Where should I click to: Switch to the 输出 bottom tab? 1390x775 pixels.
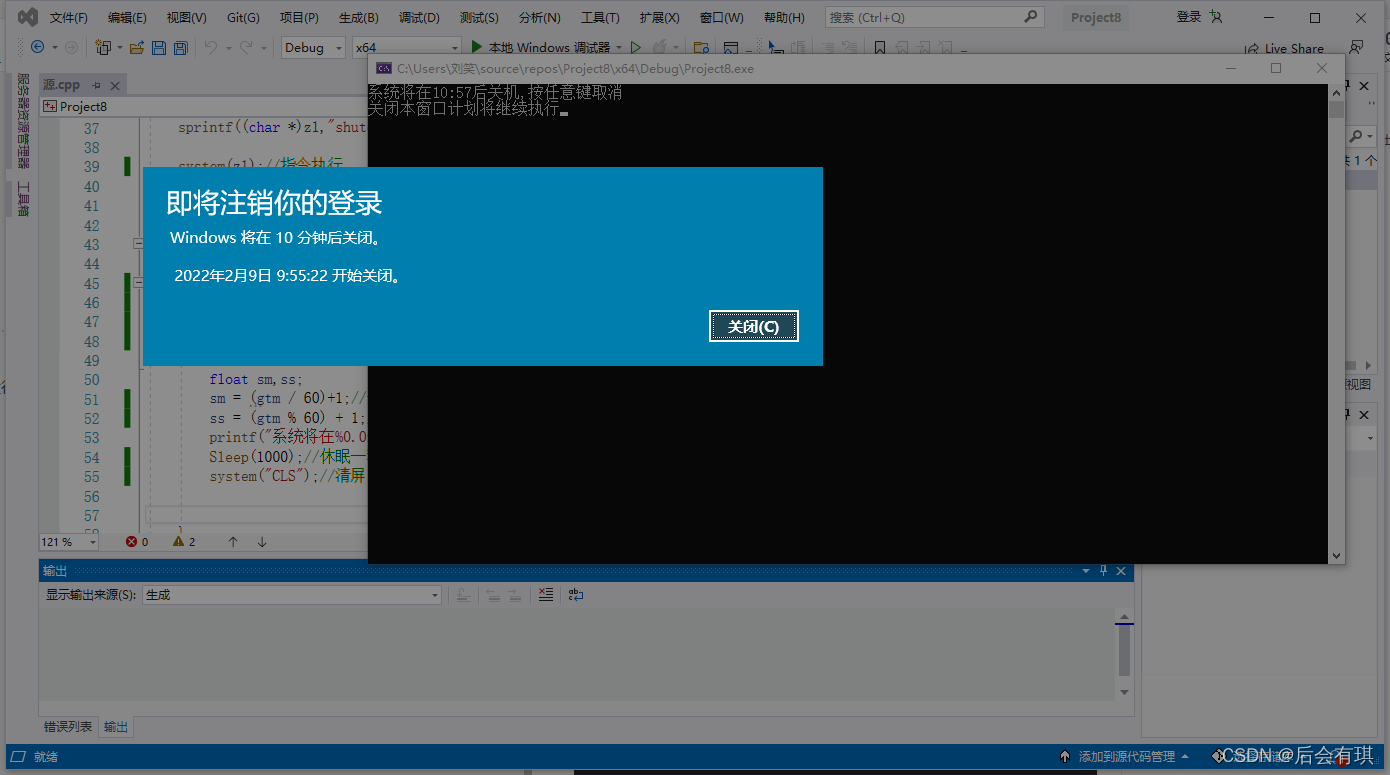[116, 727]
